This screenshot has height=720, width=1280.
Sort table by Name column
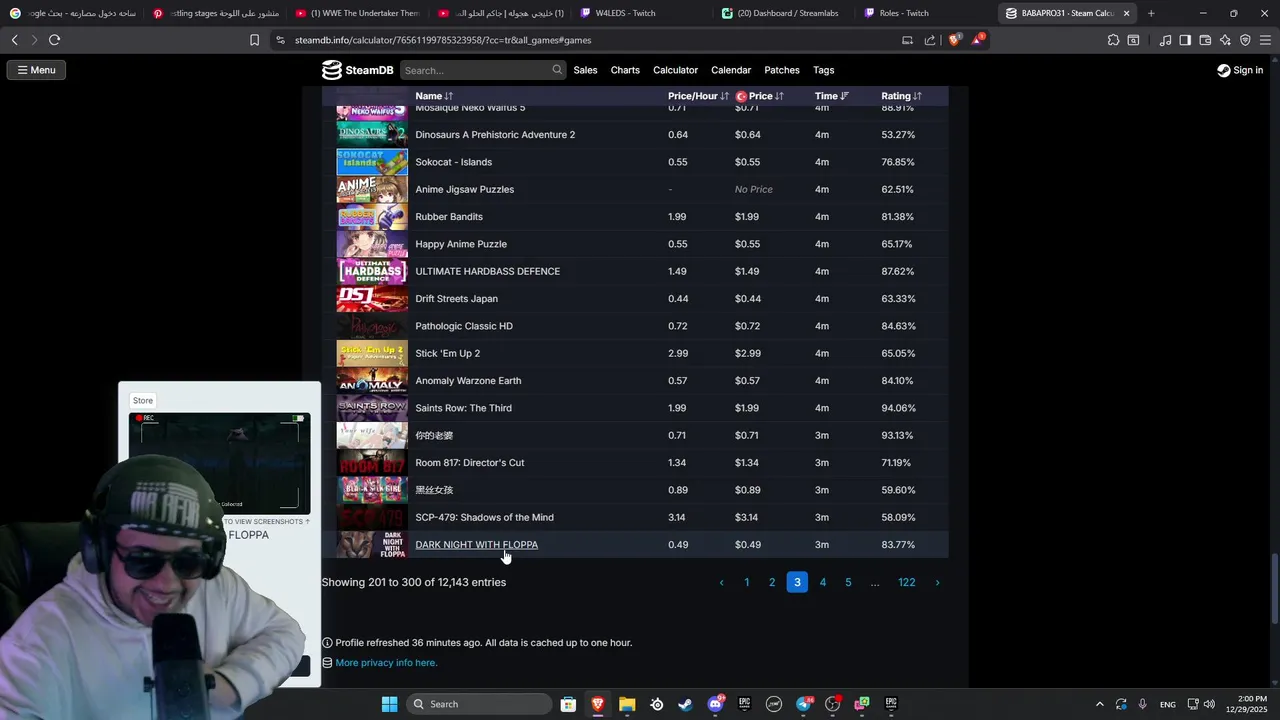434,96
